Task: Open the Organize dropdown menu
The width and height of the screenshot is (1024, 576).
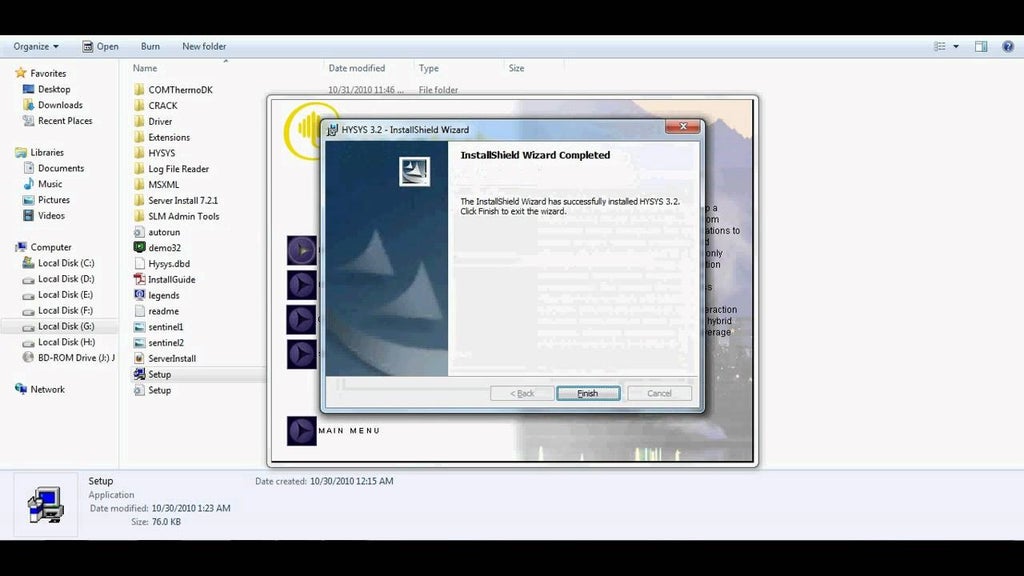Action: [x=36, y=46]
